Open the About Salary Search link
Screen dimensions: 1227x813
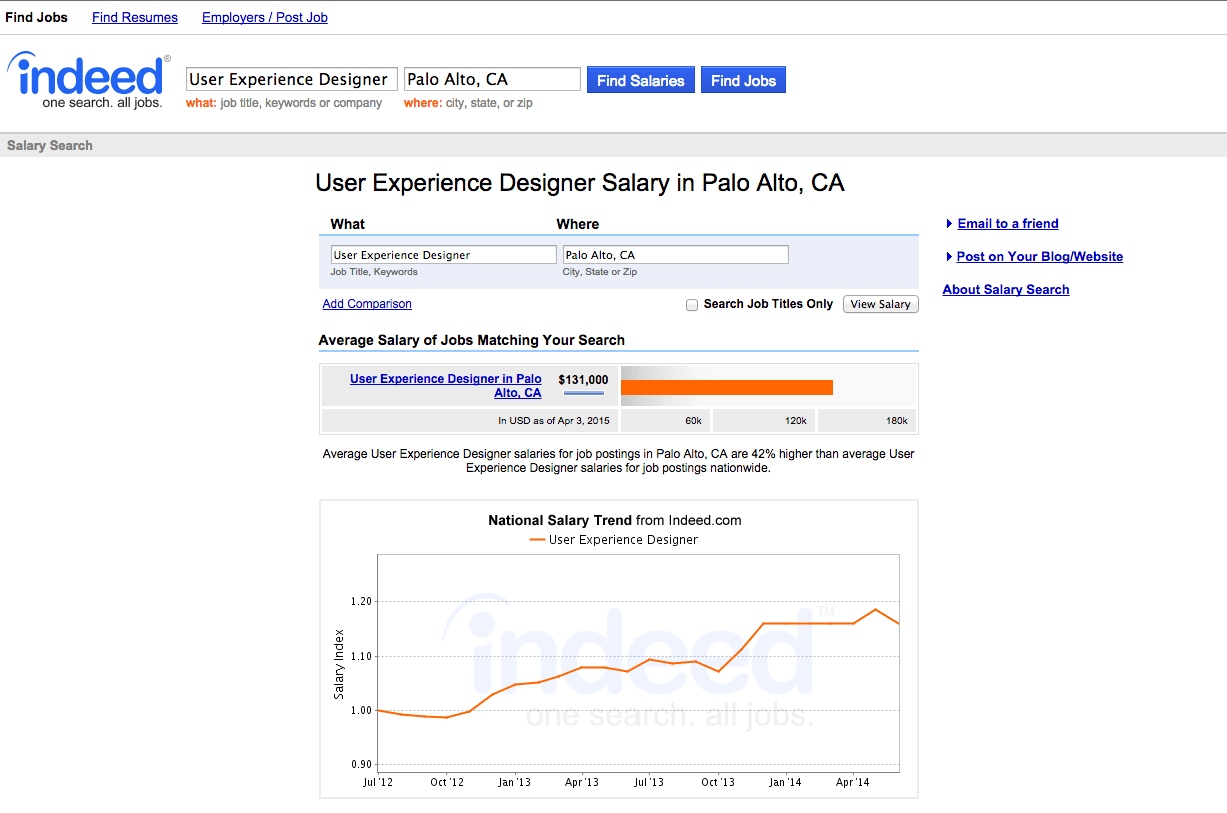pos(1006,290)
